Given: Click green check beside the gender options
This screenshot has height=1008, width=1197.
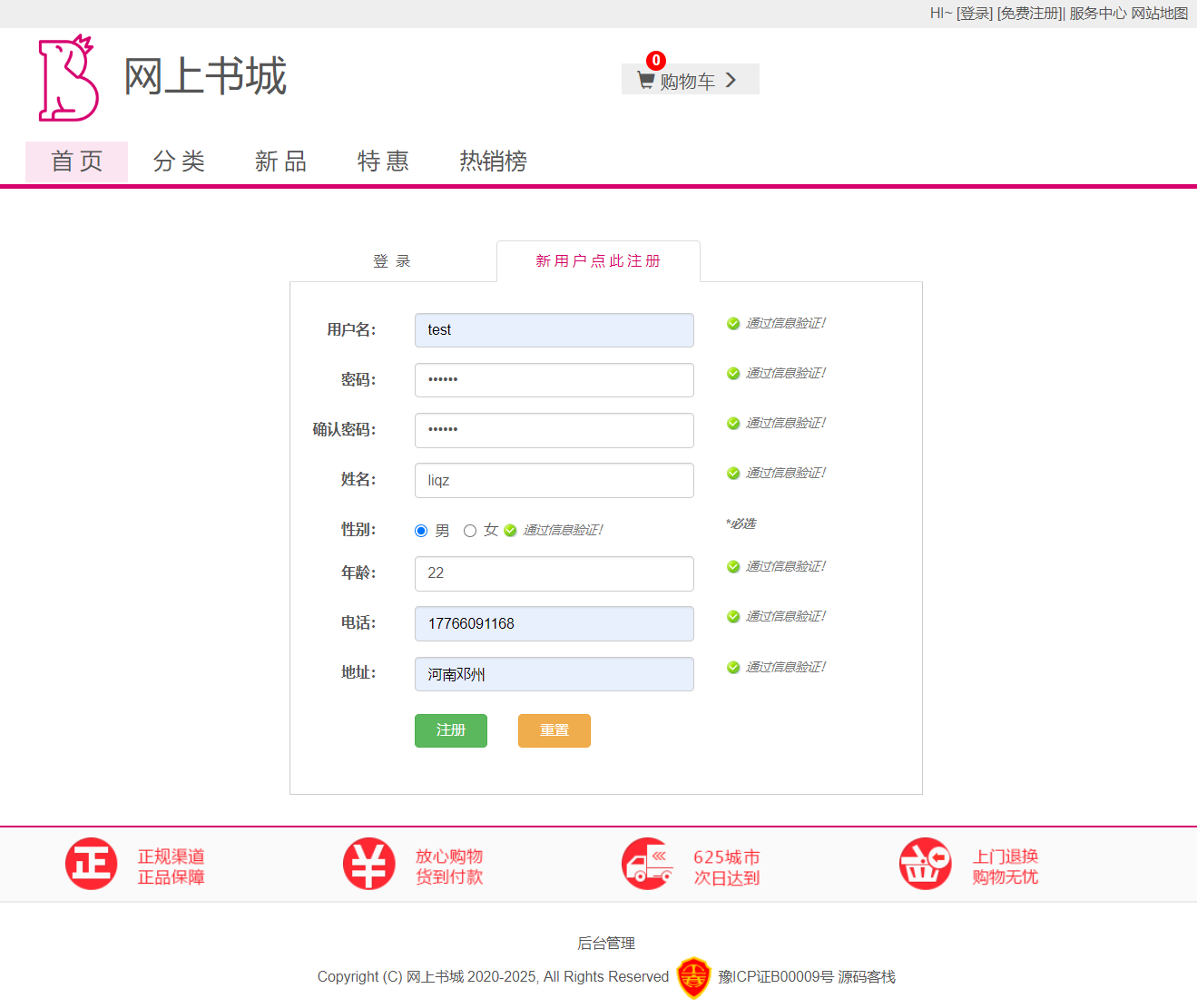Looking at the screenshot, I should [510, 531].
